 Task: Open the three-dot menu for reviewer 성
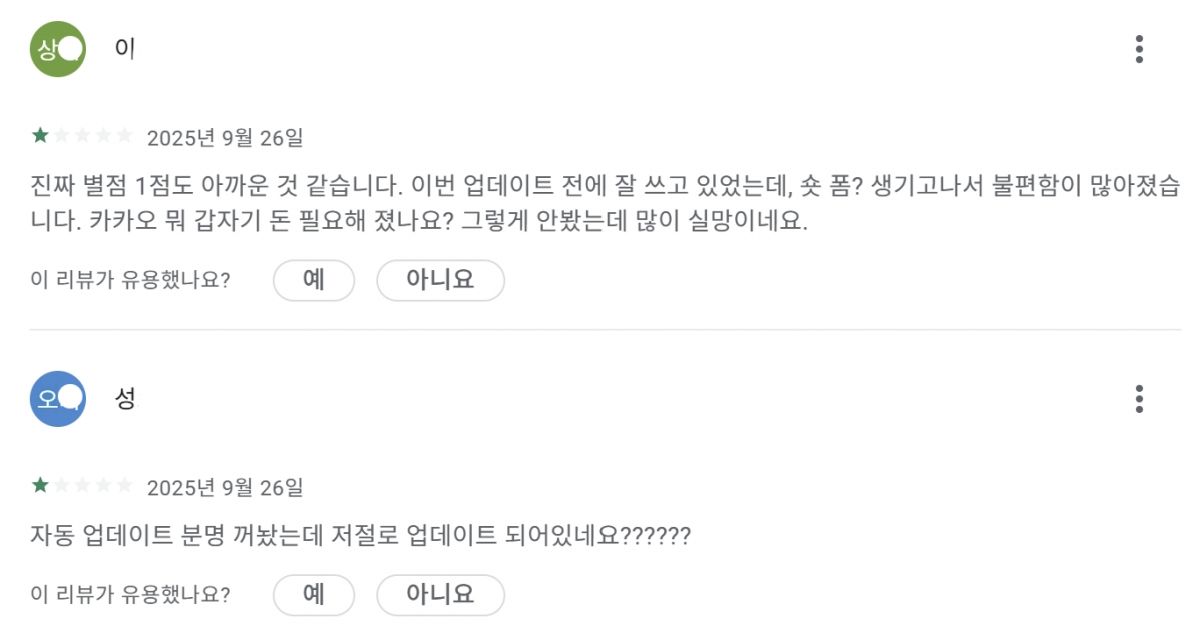tap(1139, 399)
